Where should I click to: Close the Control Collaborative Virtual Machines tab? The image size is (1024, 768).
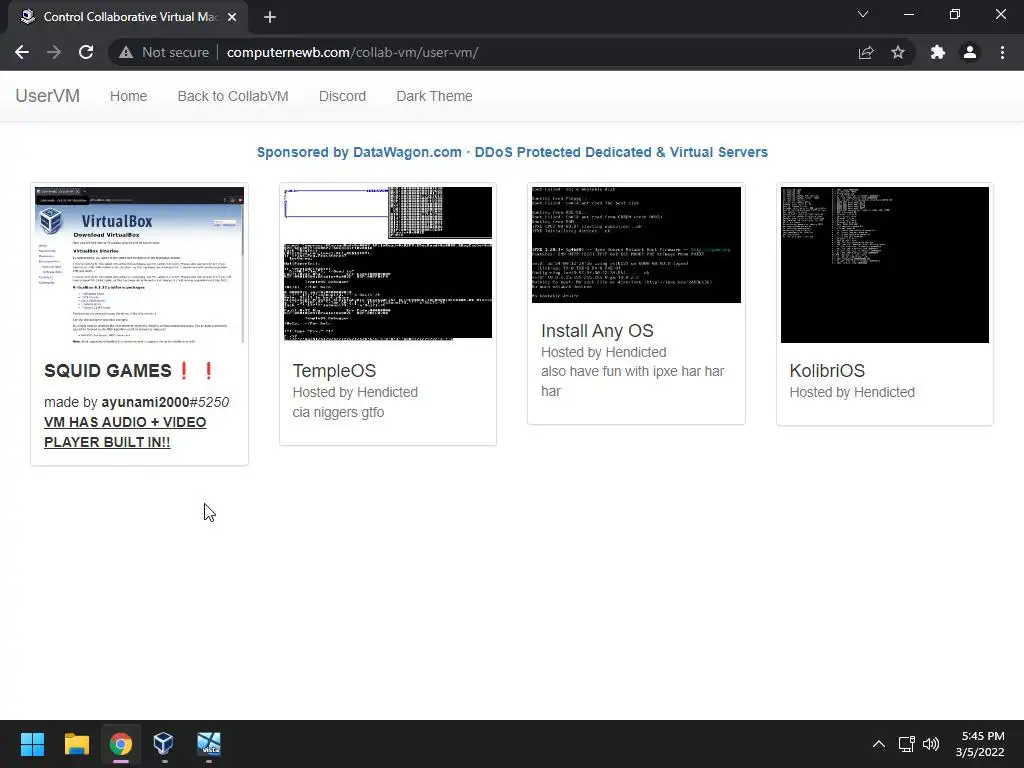pos(232,17)
